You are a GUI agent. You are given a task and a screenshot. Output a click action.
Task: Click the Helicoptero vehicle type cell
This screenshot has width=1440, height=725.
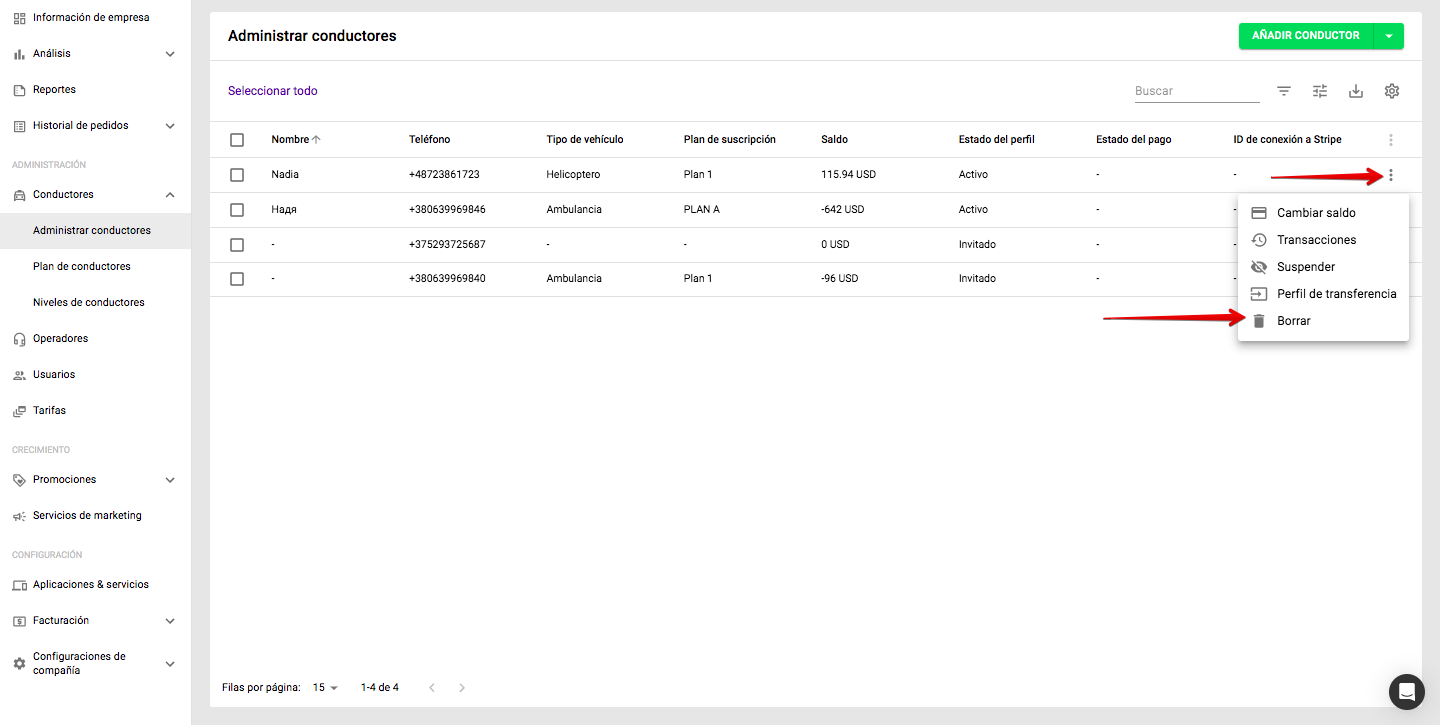(573, 175)
